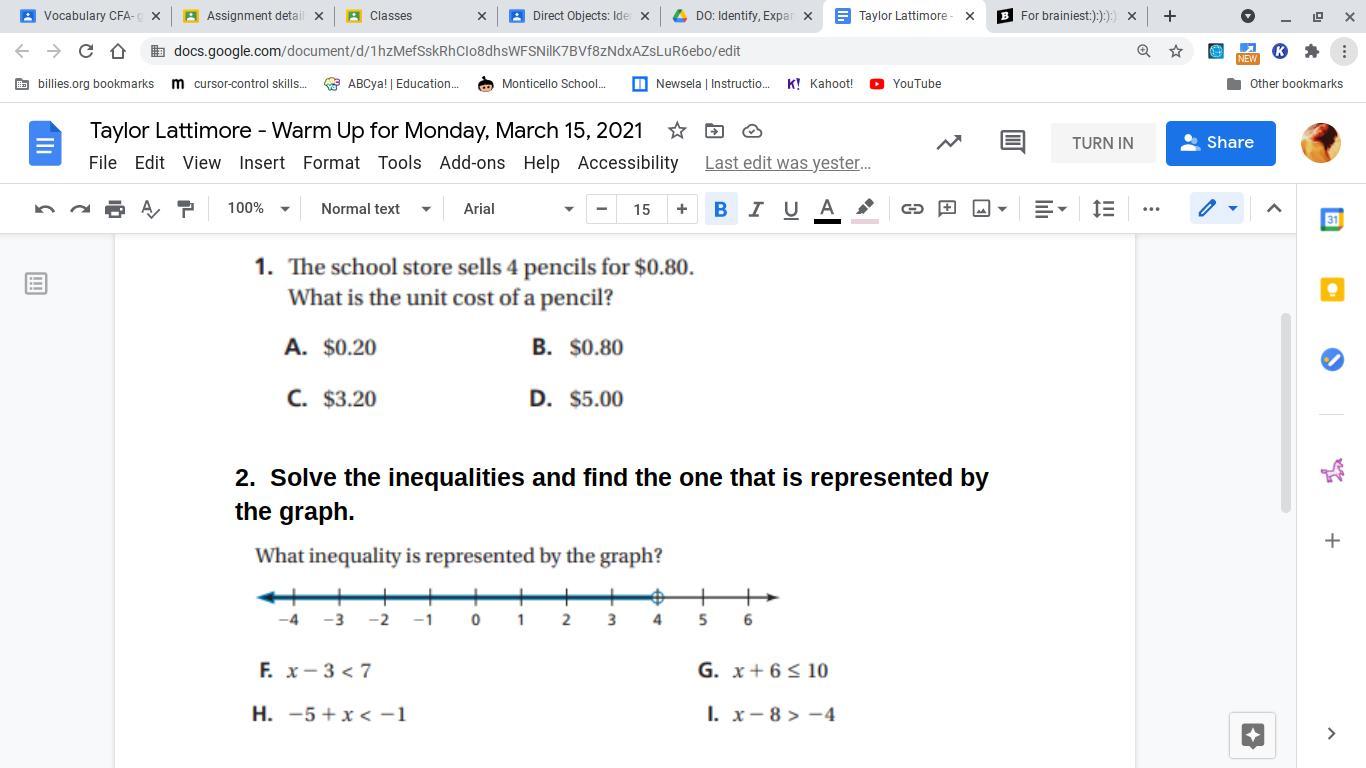The width and height of the screenshot is (1366, 768).
Task: Open the highlight color picker
Action: [x=865, y=209]
